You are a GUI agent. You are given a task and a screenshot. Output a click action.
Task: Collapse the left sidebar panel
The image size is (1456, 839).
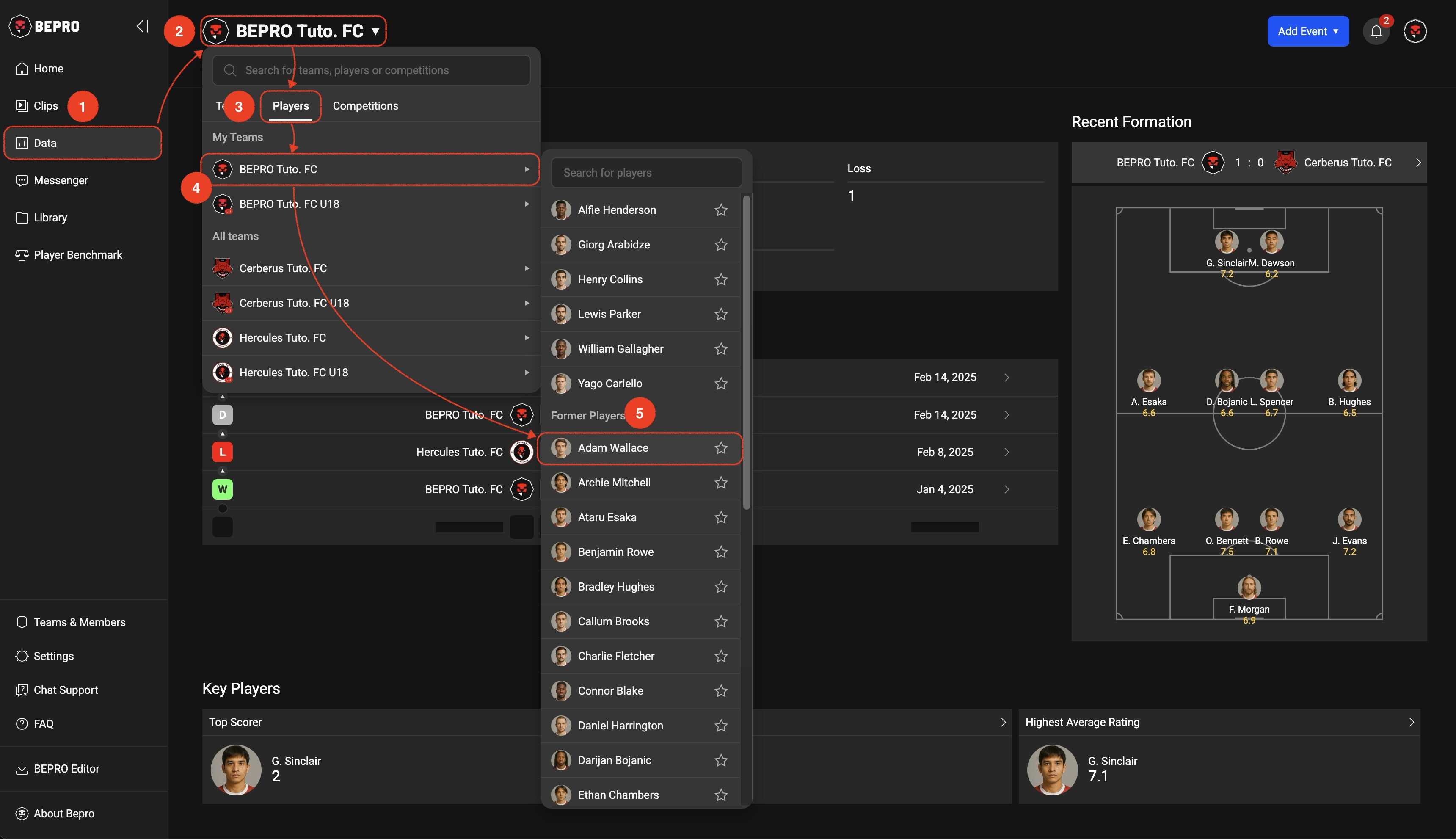click(142, 26)
